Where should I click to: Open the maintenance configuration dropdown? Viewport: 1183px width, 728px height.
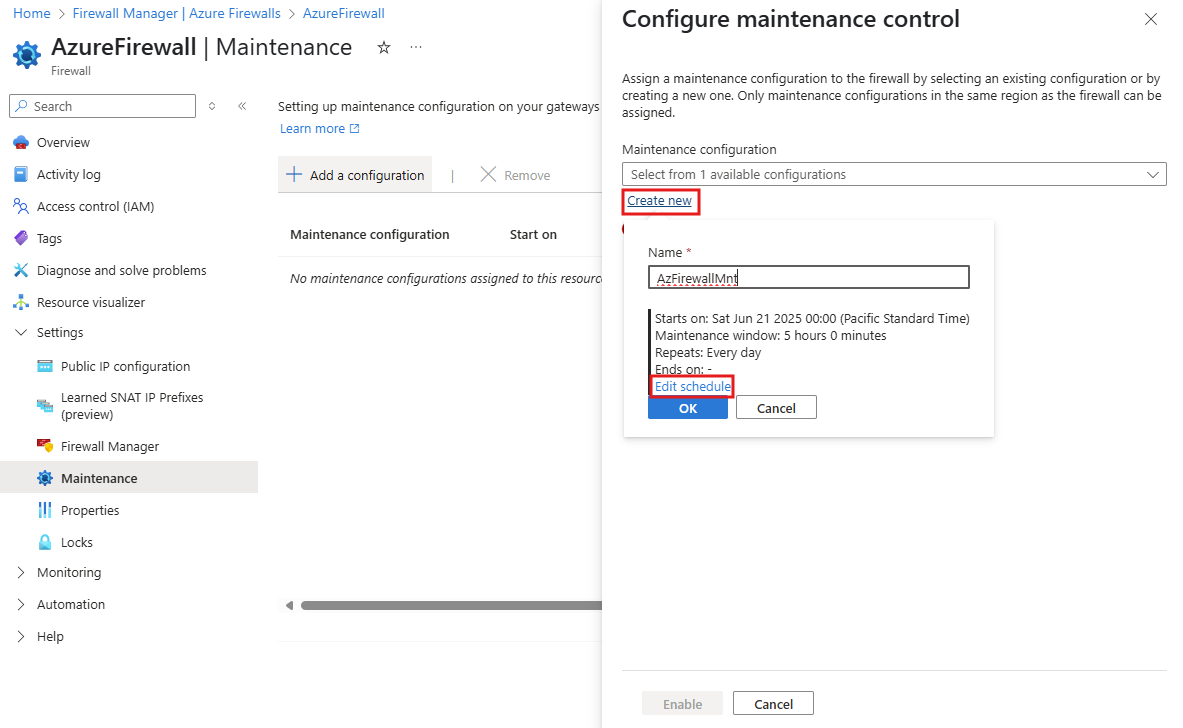893,173
